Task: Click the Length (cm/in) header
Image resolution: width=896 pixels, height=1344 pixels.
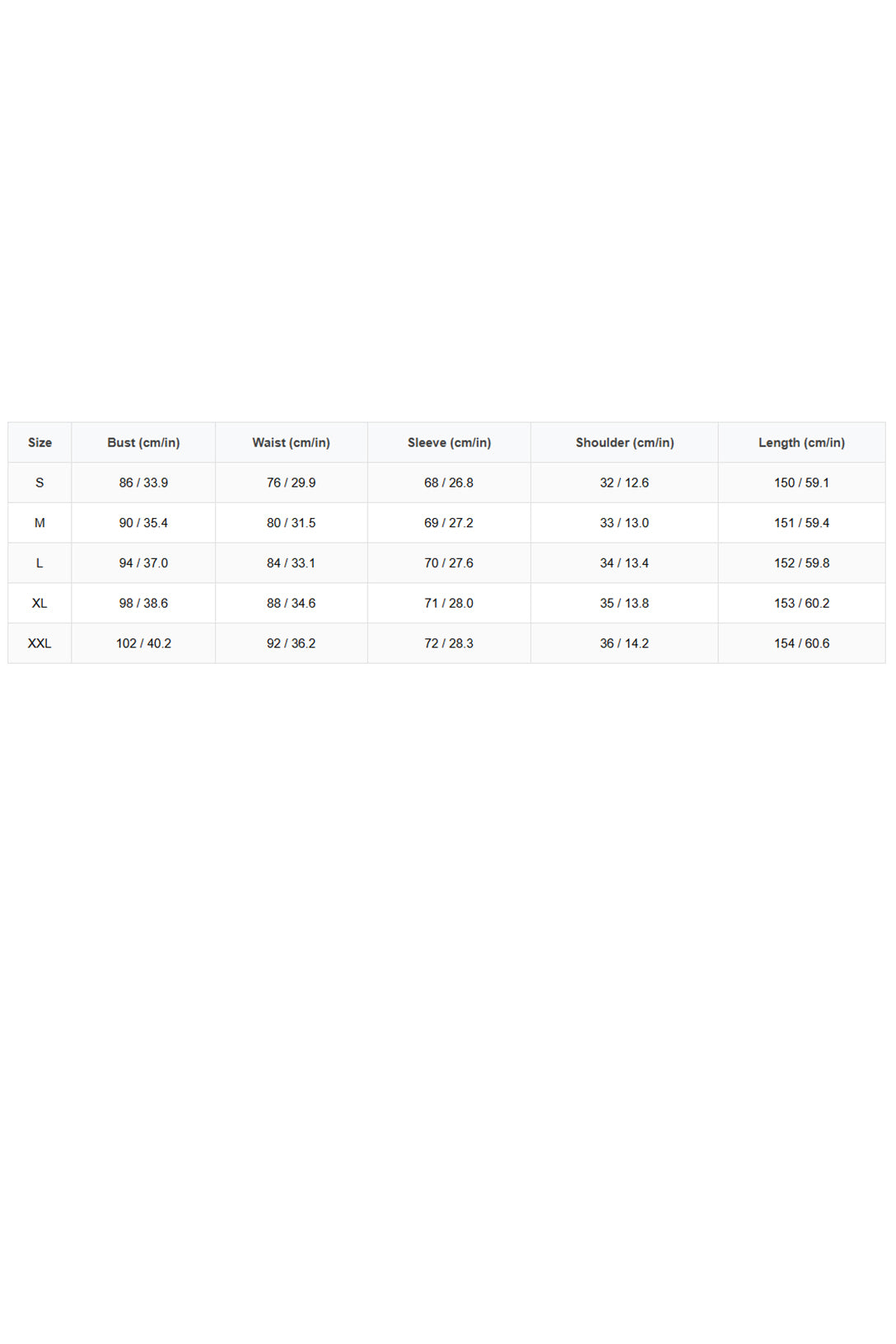Action: point(801,442)
